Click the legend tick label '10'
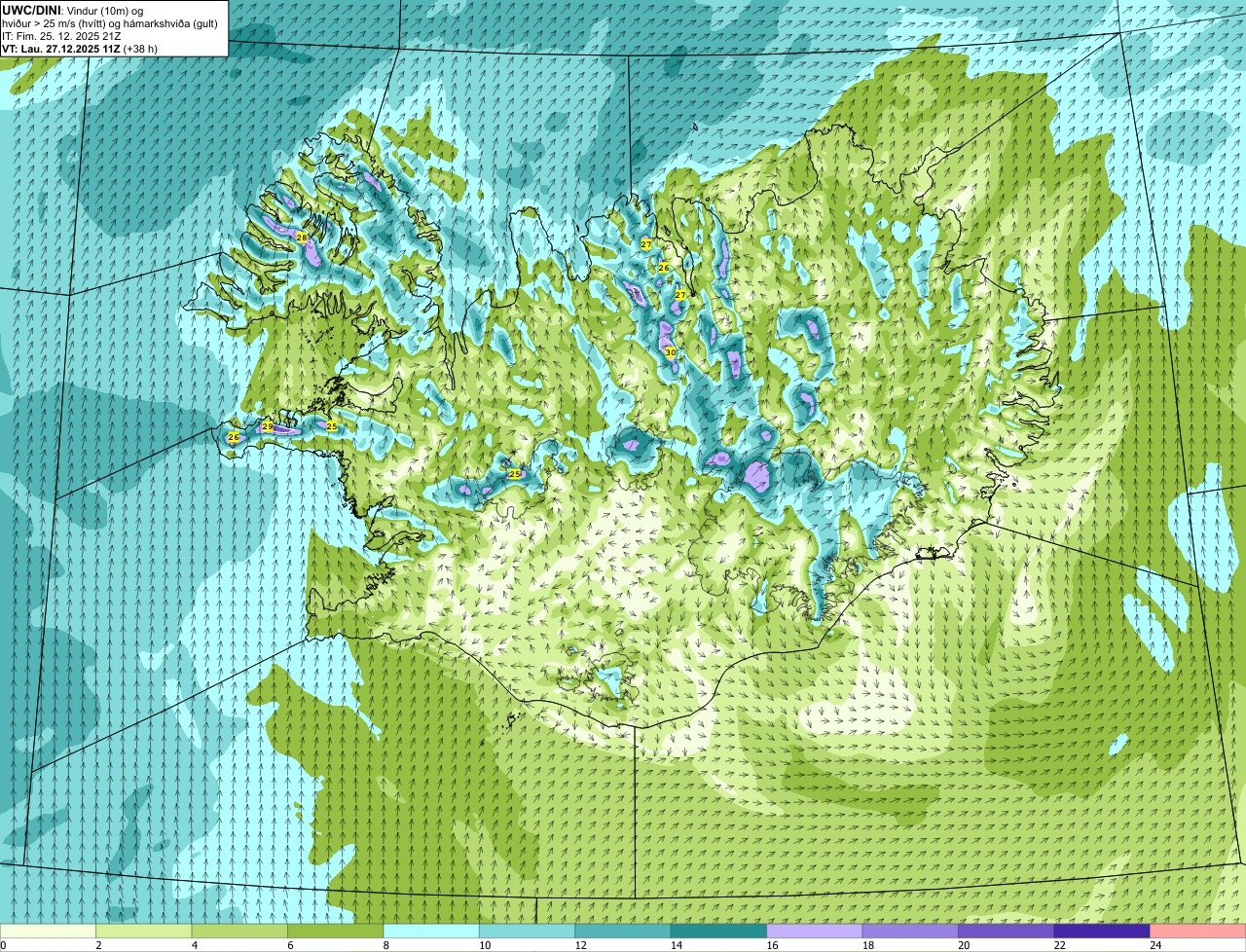 pyautogui.click(x=484, y=945)
